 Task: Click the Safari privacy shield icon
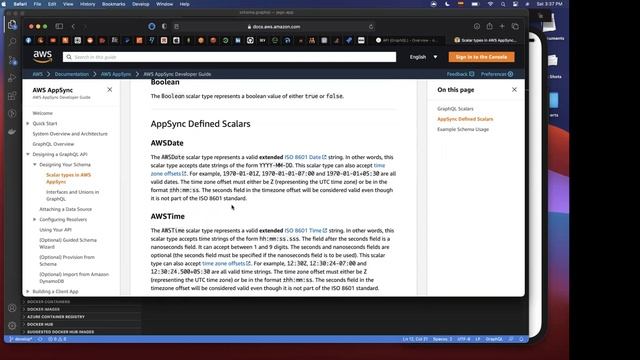pyautogui.click(x=164, y=26)
